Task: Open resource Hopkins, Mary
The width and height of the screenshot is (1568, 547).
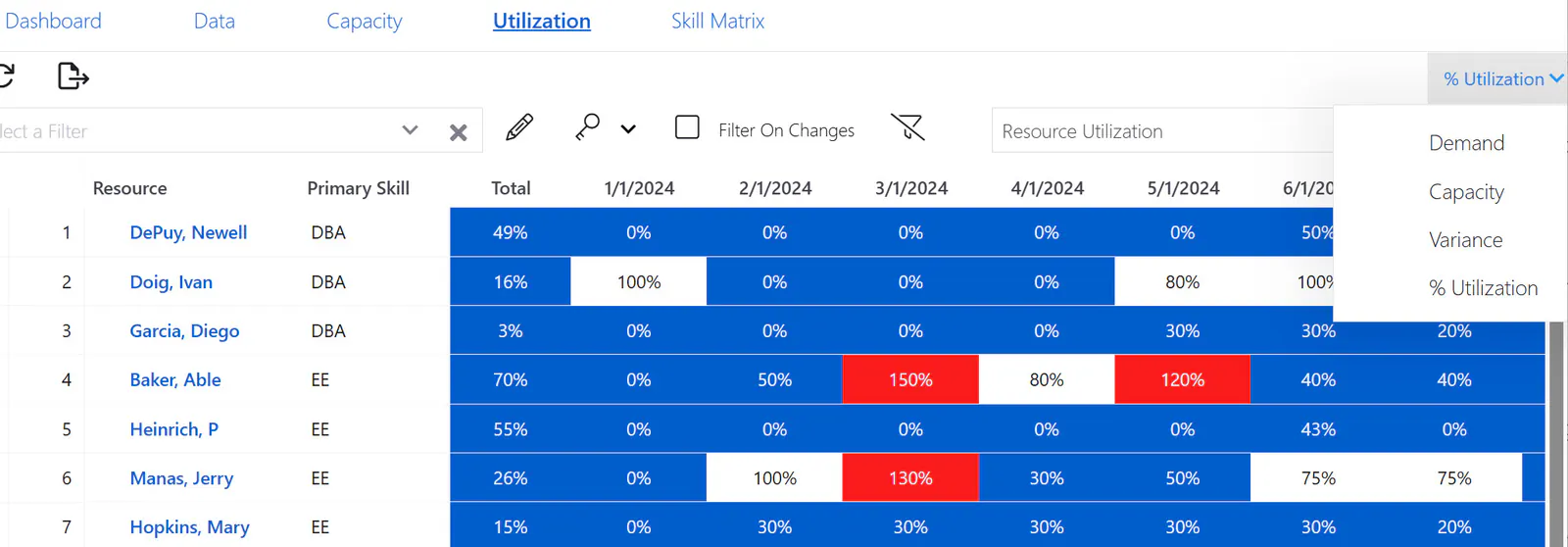Action: [189, 527]
